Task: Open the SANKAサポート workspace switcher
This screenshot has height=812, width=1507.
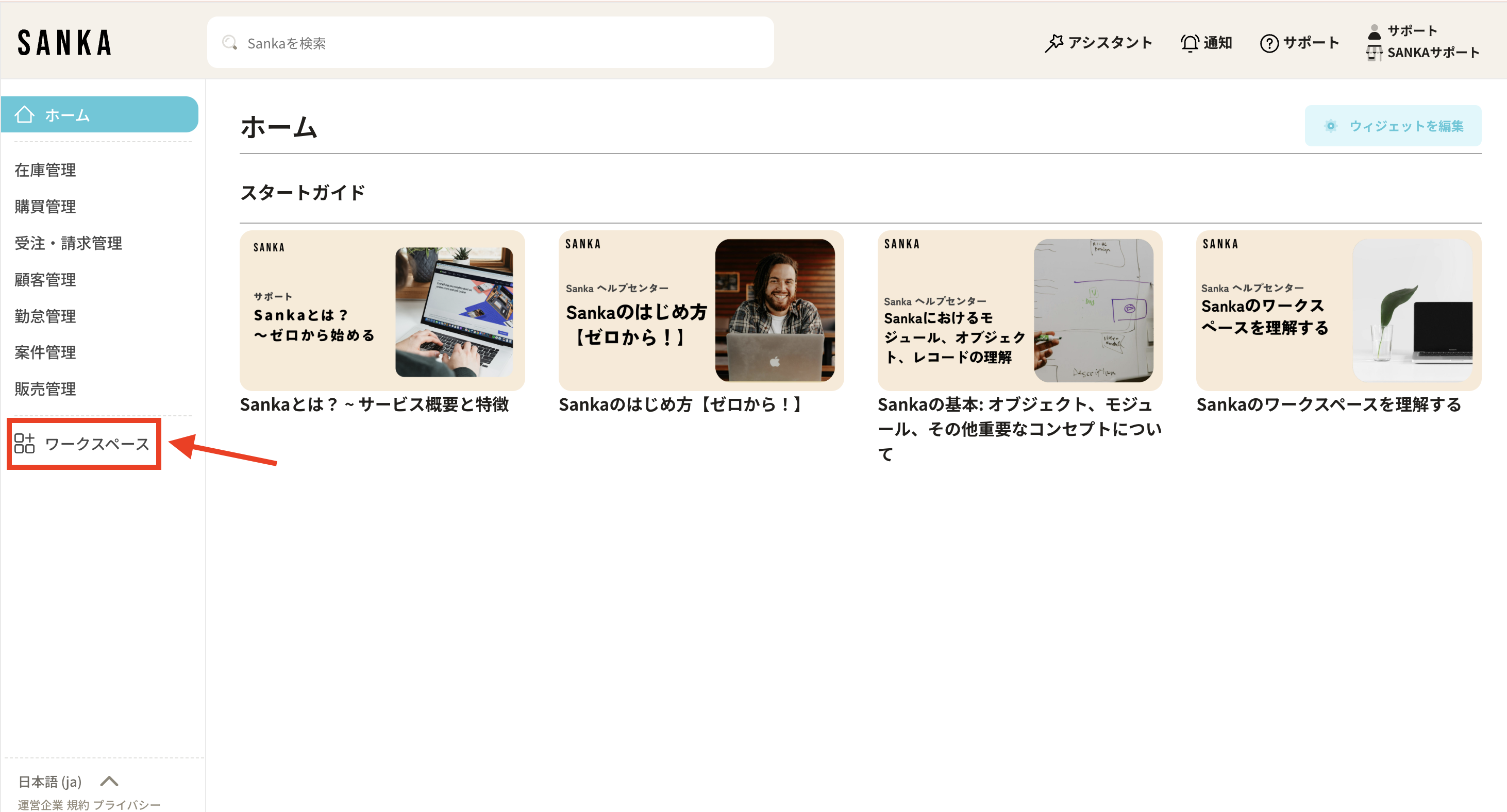Action: click(x=1432, y=53)
